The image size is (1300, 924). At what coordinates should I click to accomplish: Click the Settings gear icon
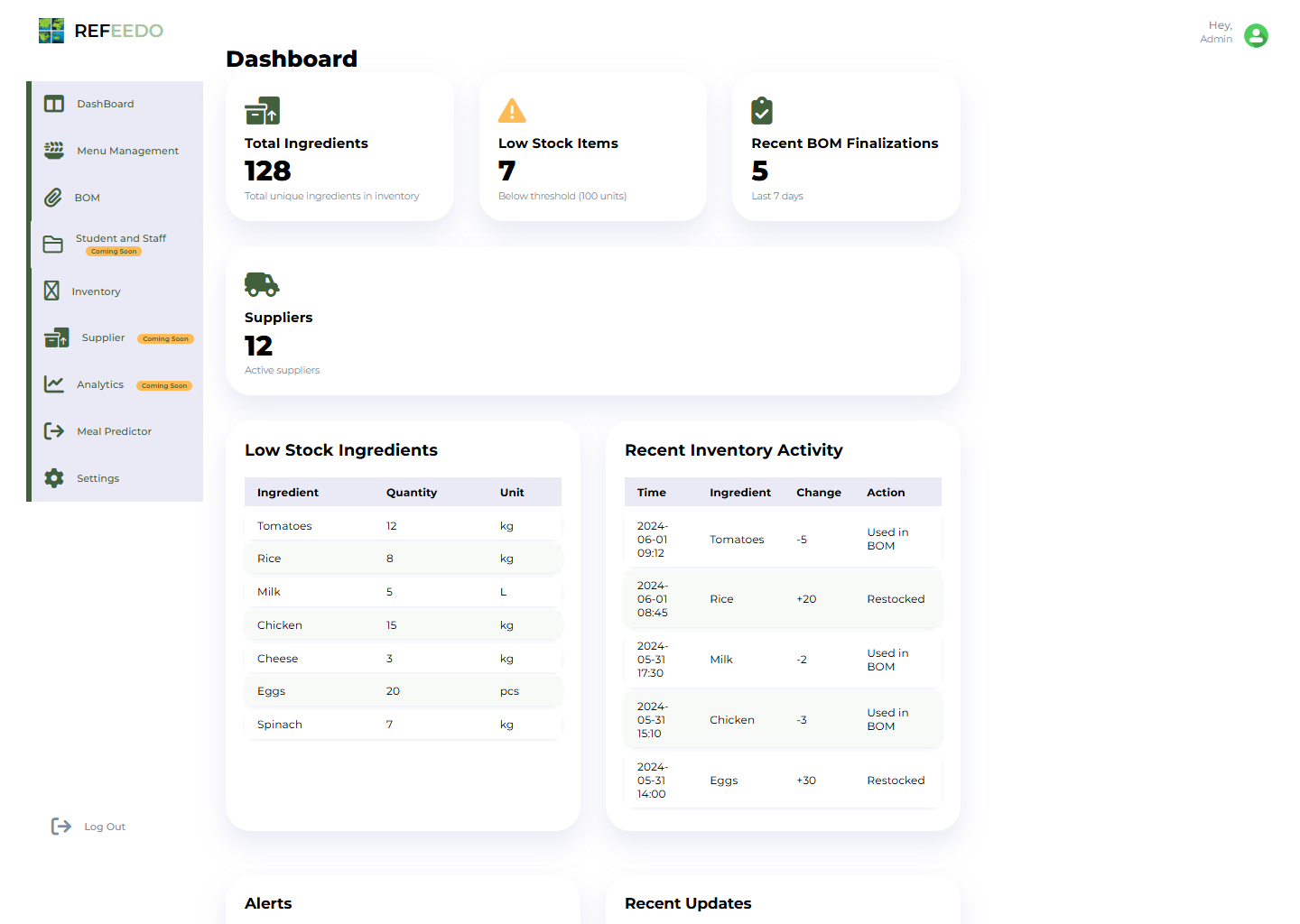54,478
